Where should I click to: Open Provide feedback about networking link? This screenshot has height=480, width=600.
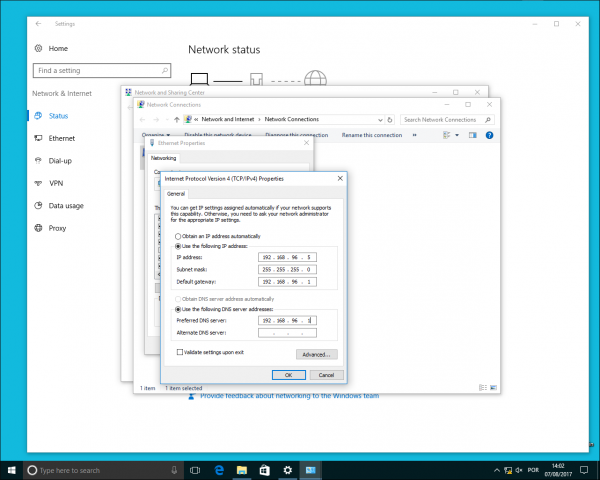290,396
